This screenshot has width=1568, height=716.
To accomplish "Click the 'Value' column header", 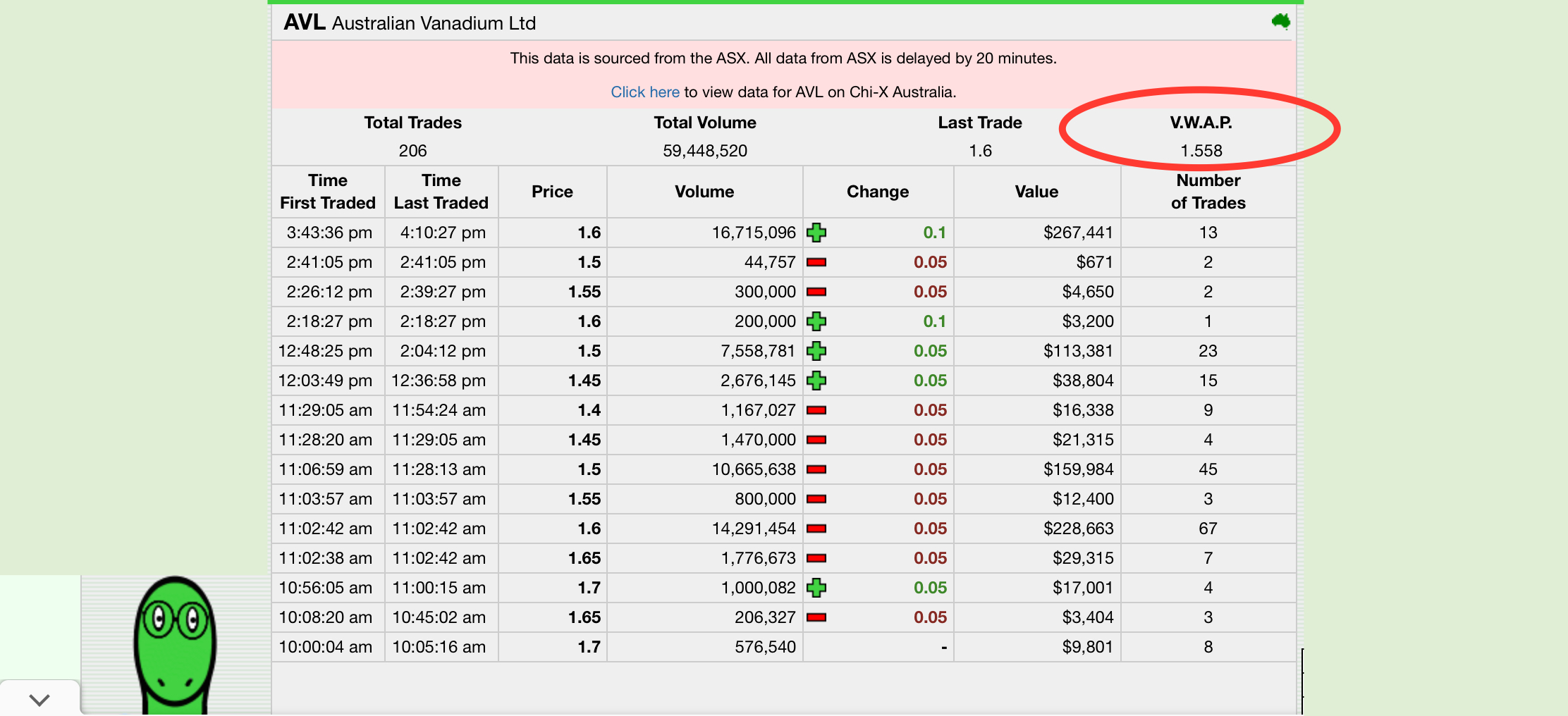I will tap(1036, 192).
